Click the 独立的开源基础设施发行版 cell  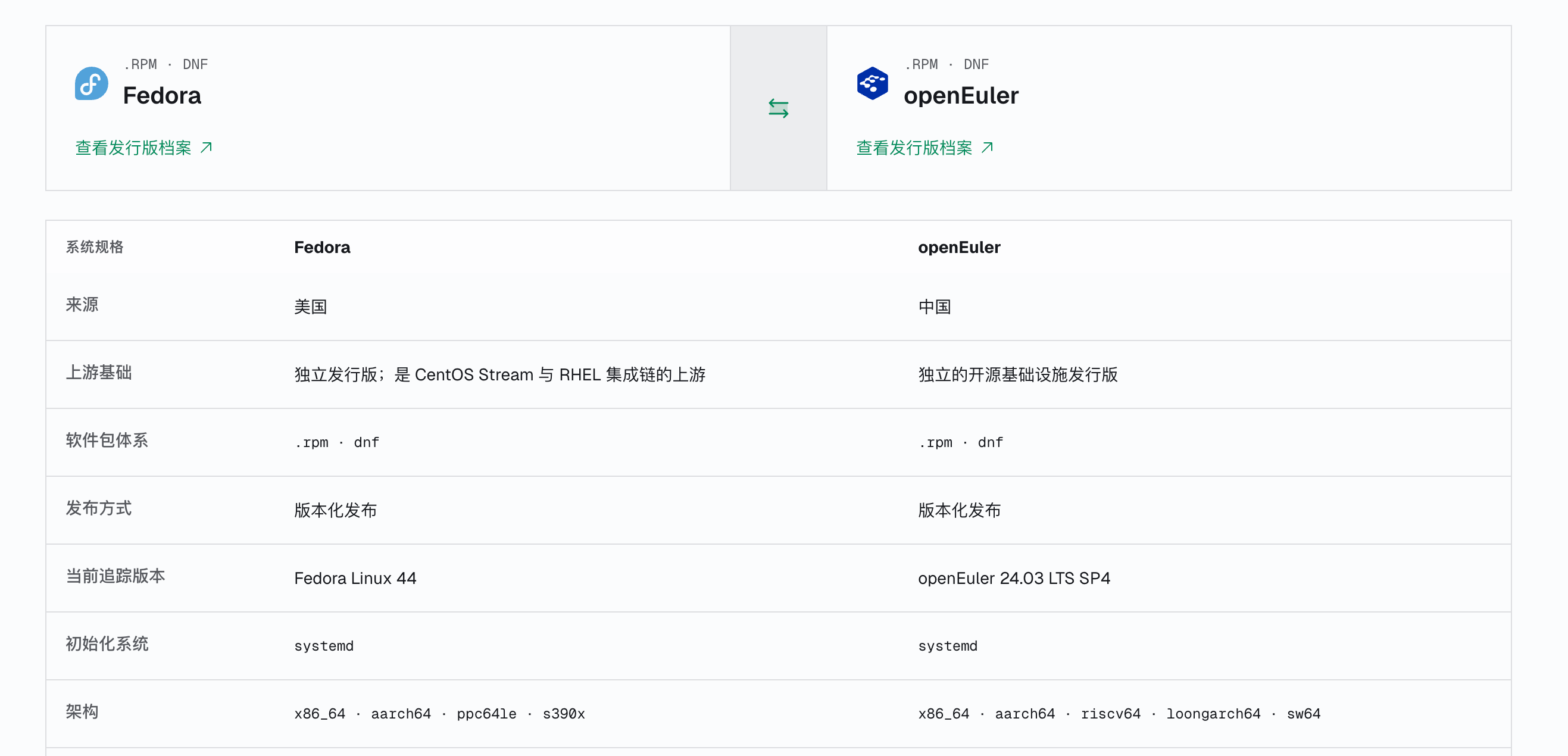1018,374
